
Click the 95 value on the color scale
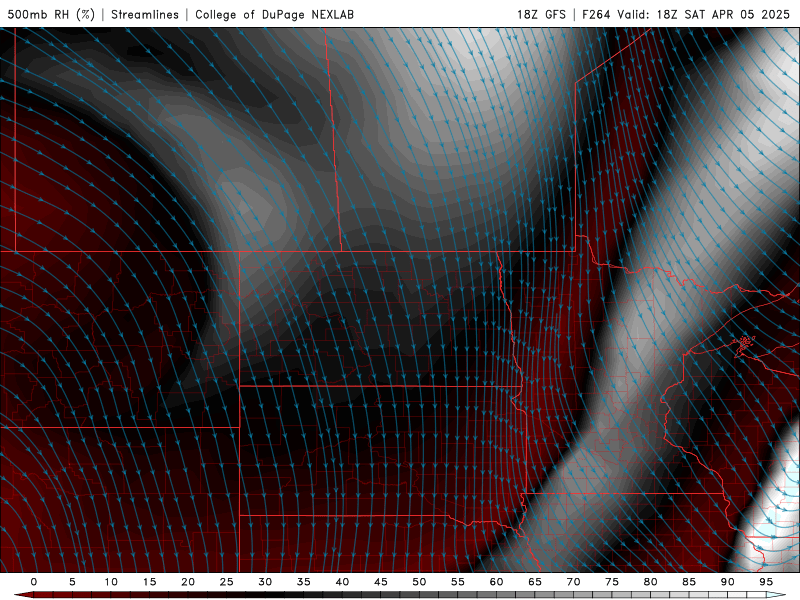pos(766,582)
